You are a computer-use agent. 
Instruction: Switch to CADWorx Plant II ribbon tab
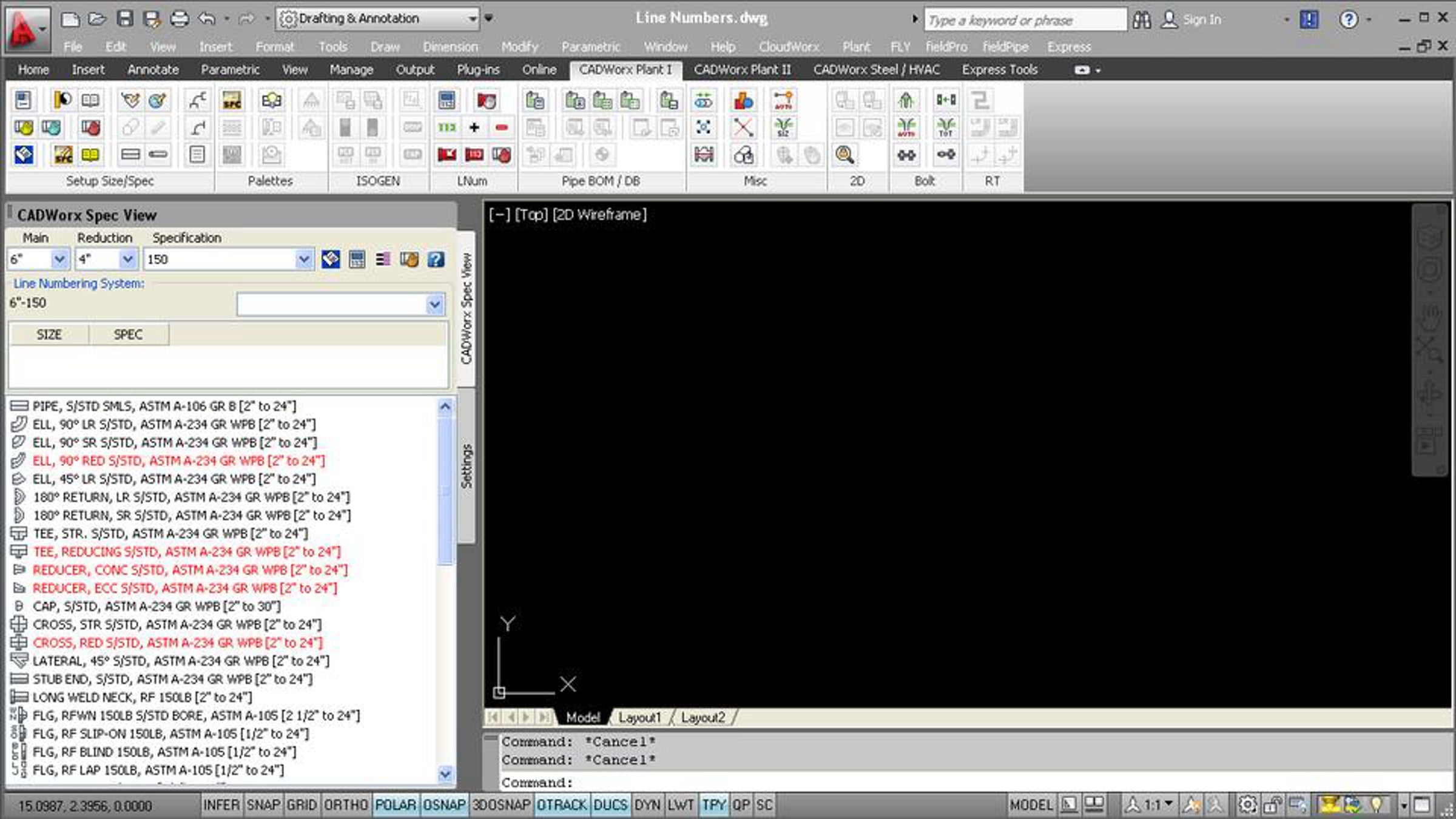coord(742,70)
